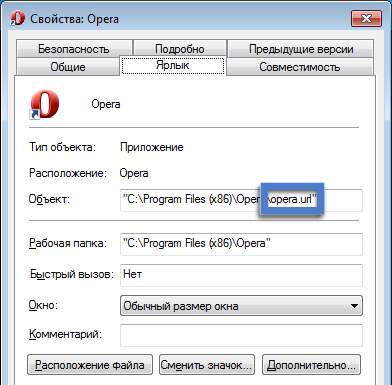Open the Дополнительно settings
The image size is (392, 385).
click(311, 365)
